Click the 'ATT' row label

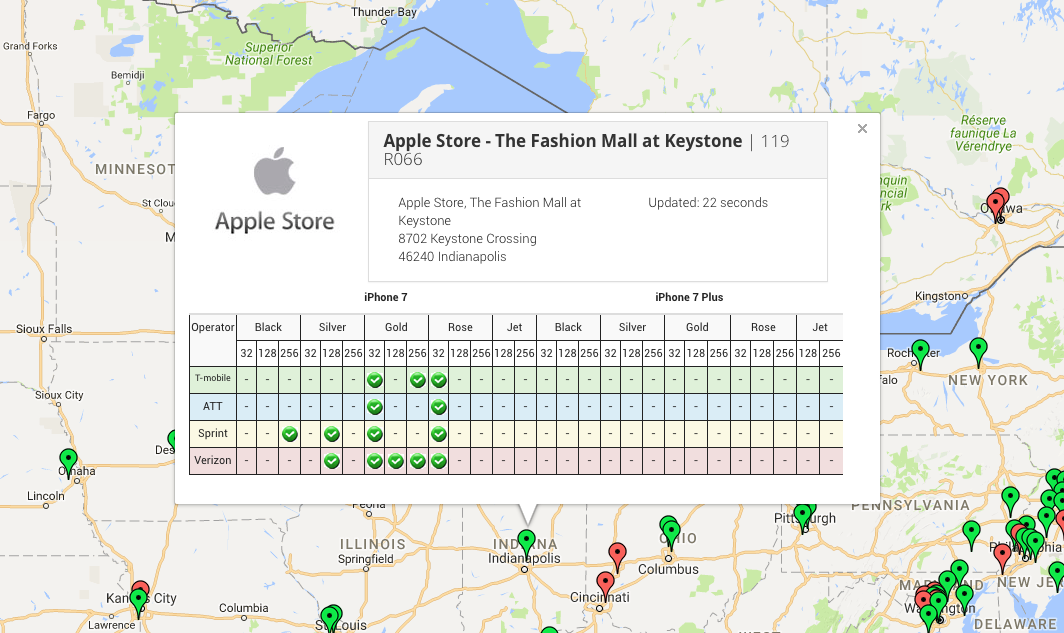212,406
